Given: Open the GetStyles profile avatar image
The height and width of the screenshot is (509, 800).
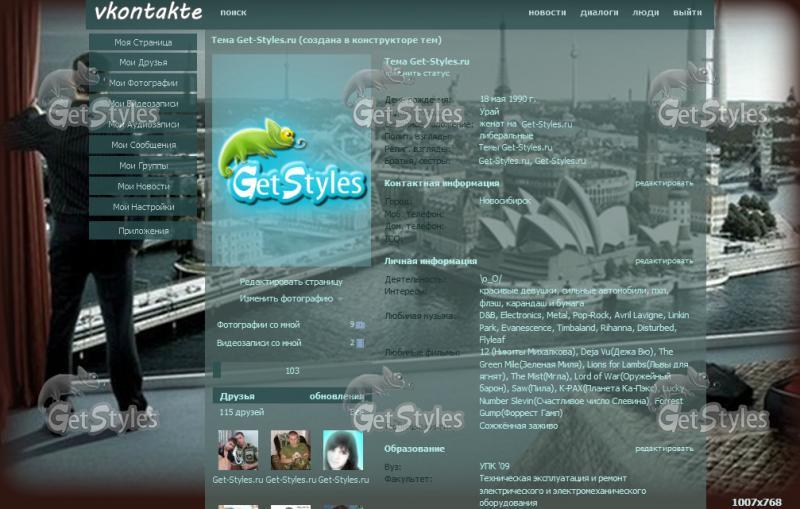Looking at the screenshot, I should [291, 160].
